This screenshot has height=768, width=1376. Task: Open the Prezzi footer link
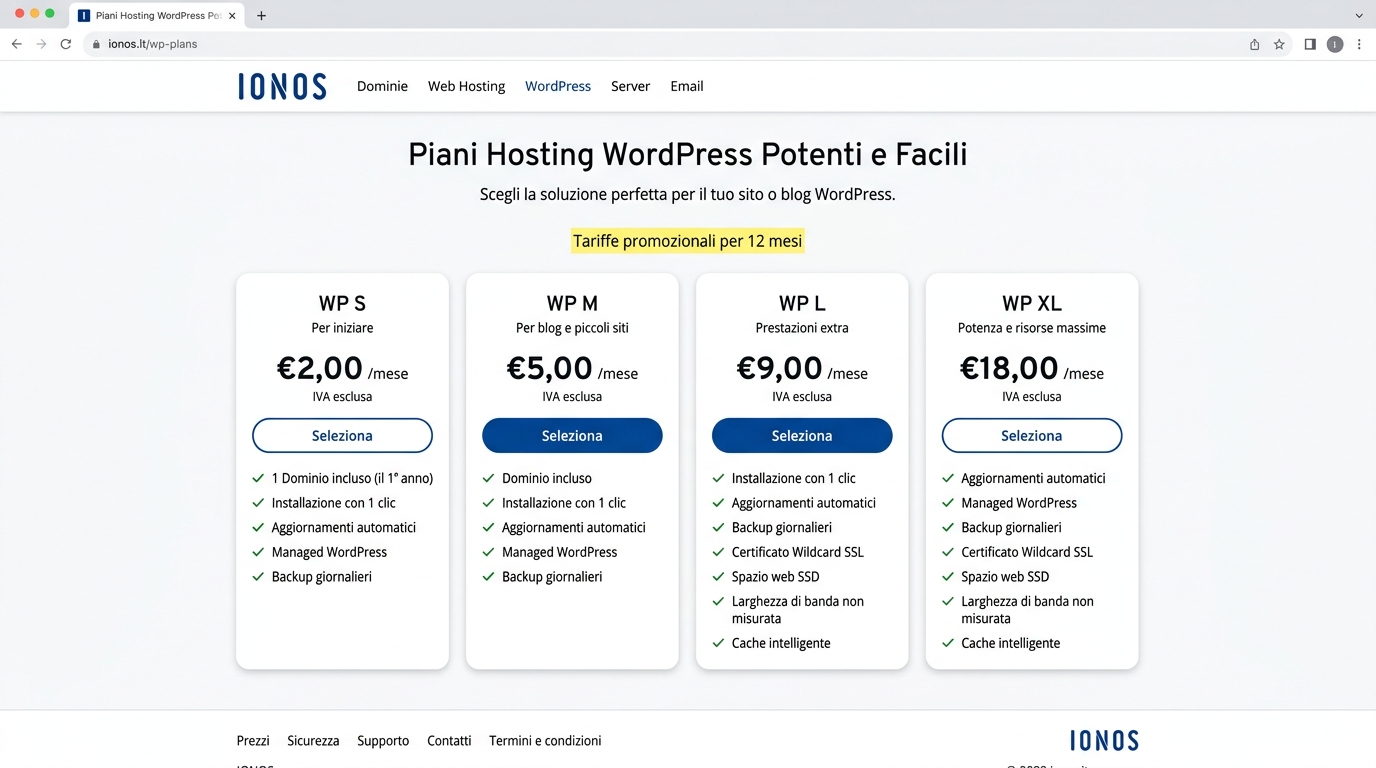253,741
